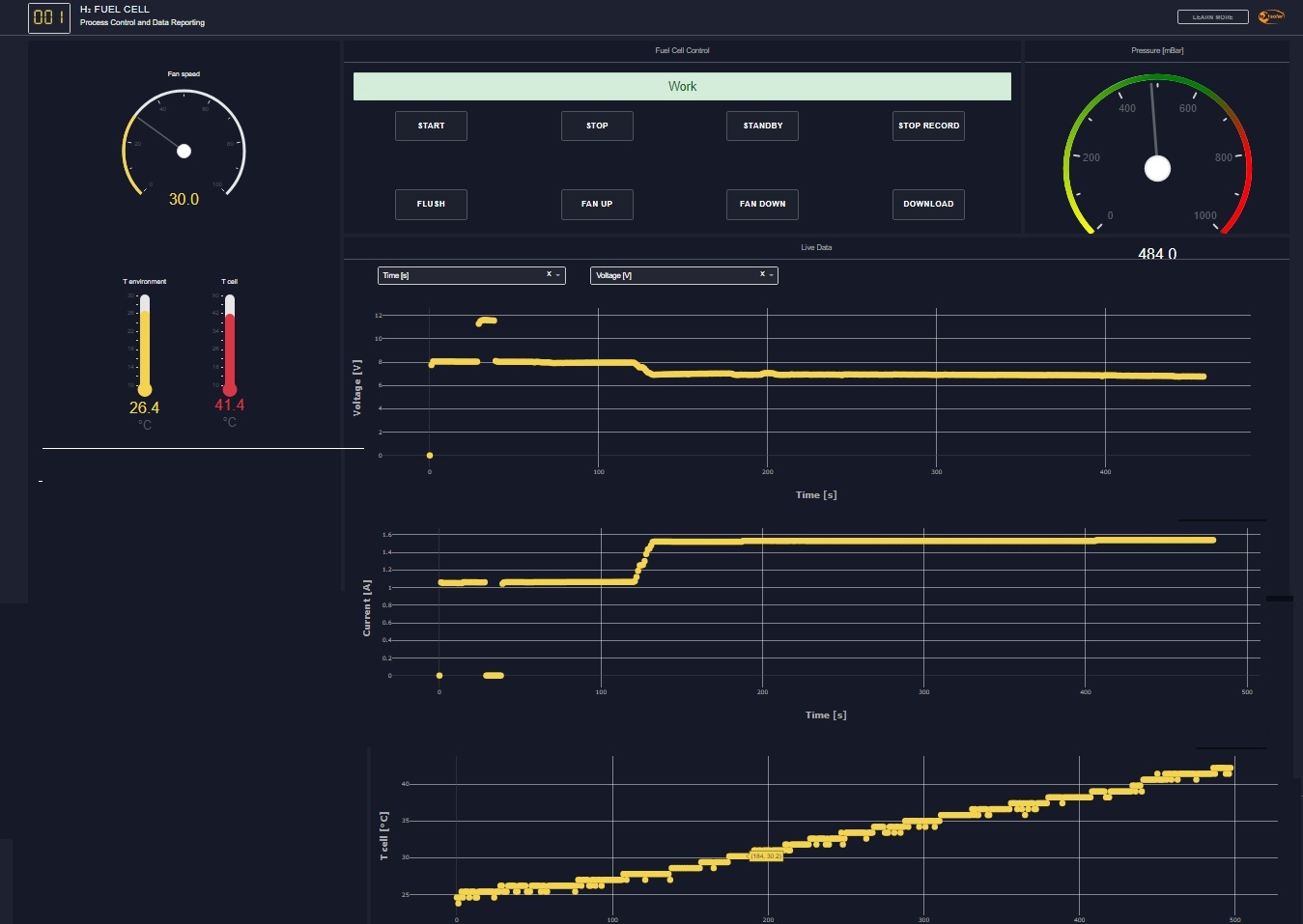
Task: Clear the Voltage [V] dropdown selection
Action: pos(762,274)
